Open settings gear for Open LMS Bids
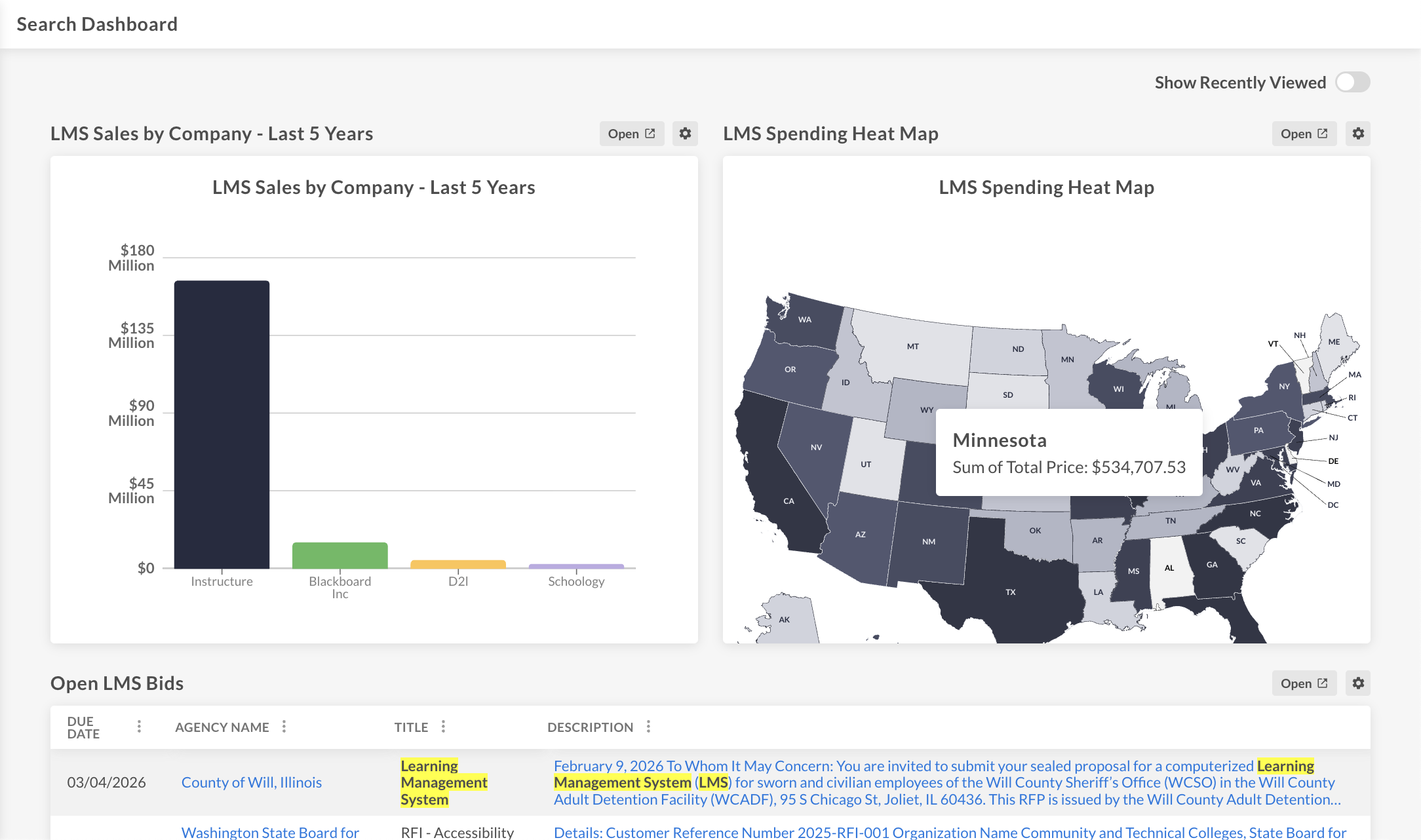The height and width of the screenshot is (840, 1421). pos(1358,683)
